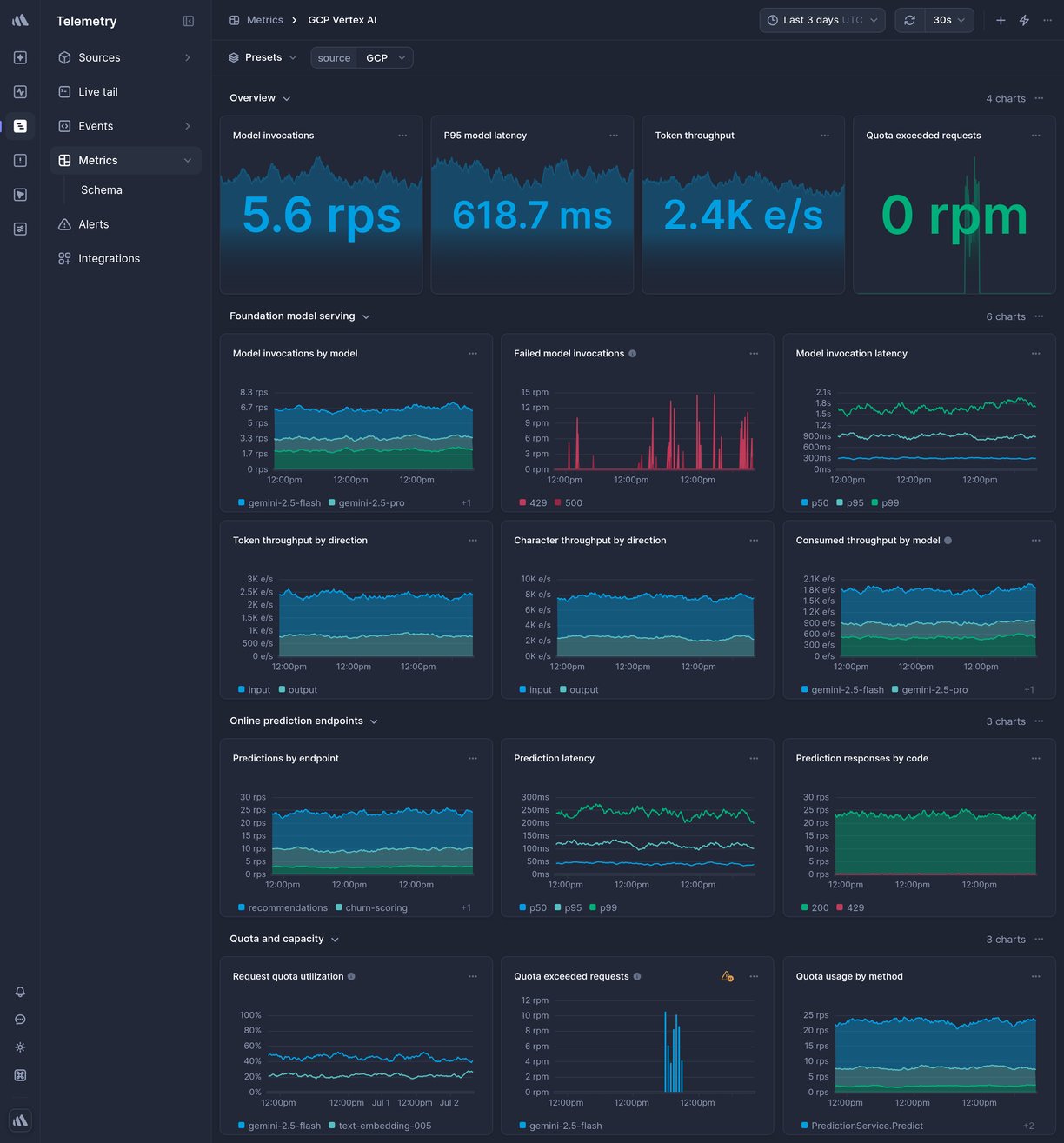
Task: Open Live tail in sidebar
Action: click(x=125, y=92)
